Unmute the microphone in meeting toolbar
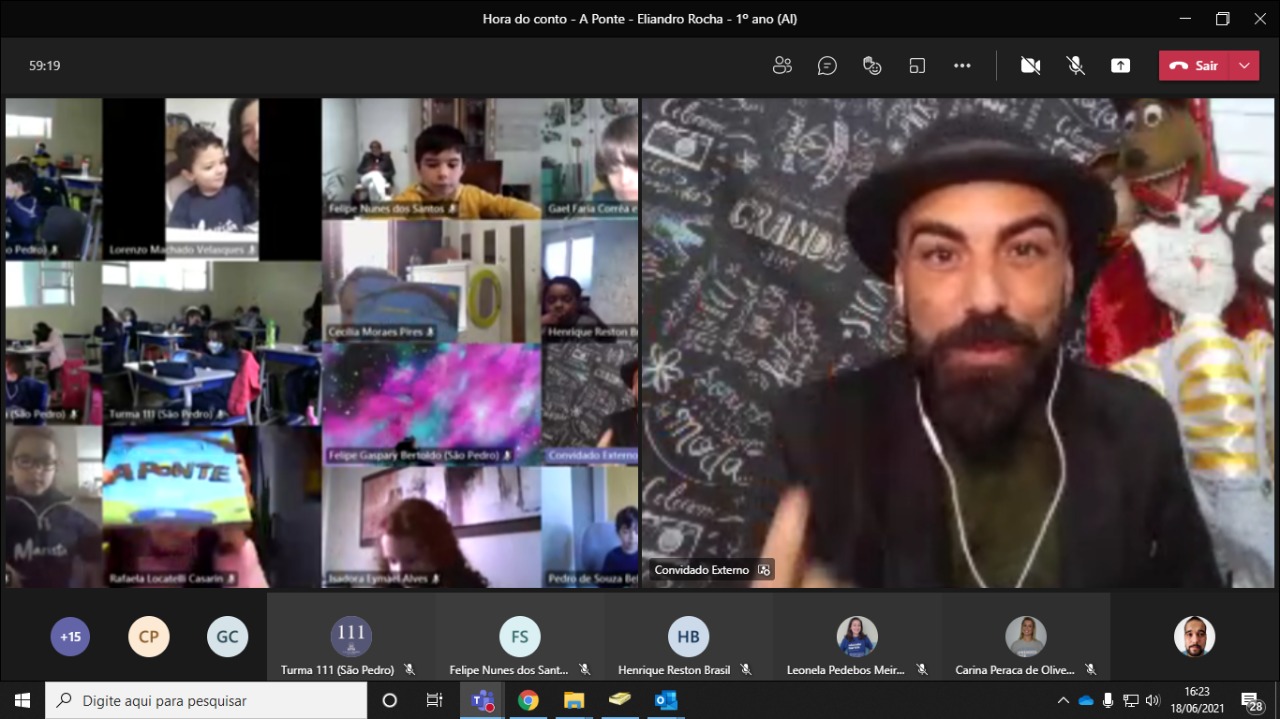This screenshot has height=719, width=1280. 1075,65
